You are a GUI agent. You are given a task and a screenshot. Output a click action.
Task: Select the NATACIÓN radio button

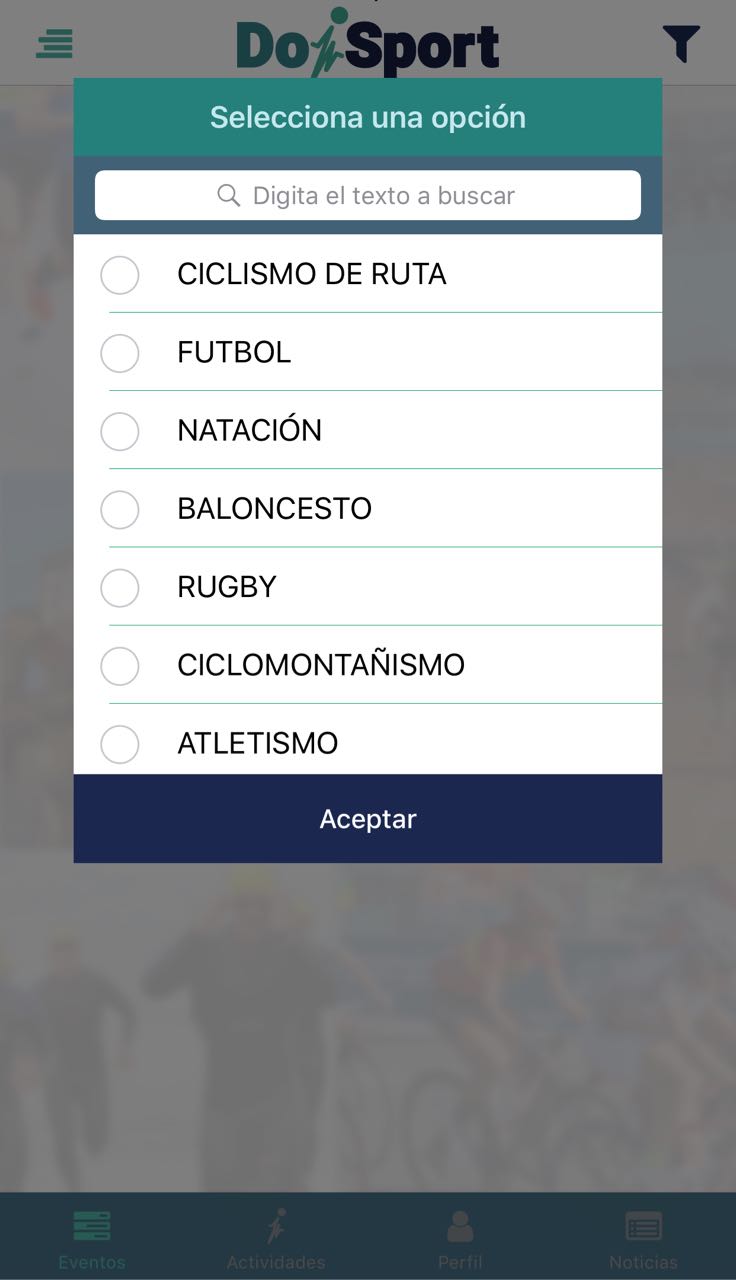coord(120,431)
